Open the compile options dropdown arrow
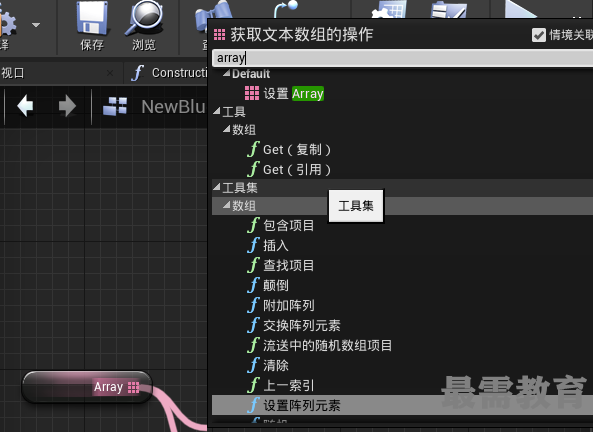 (36, 25)
